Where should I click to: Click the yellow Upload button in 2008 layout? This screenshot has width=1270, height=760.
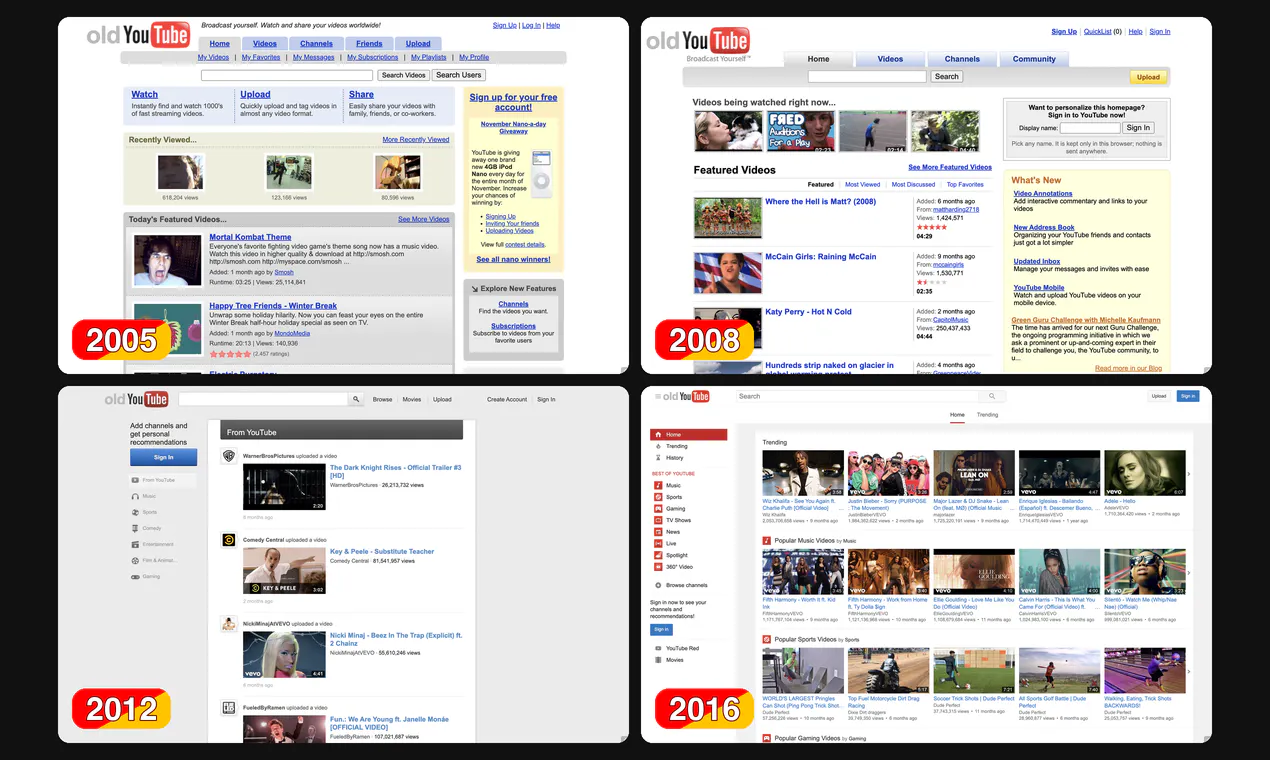[x=1148, y=77]
